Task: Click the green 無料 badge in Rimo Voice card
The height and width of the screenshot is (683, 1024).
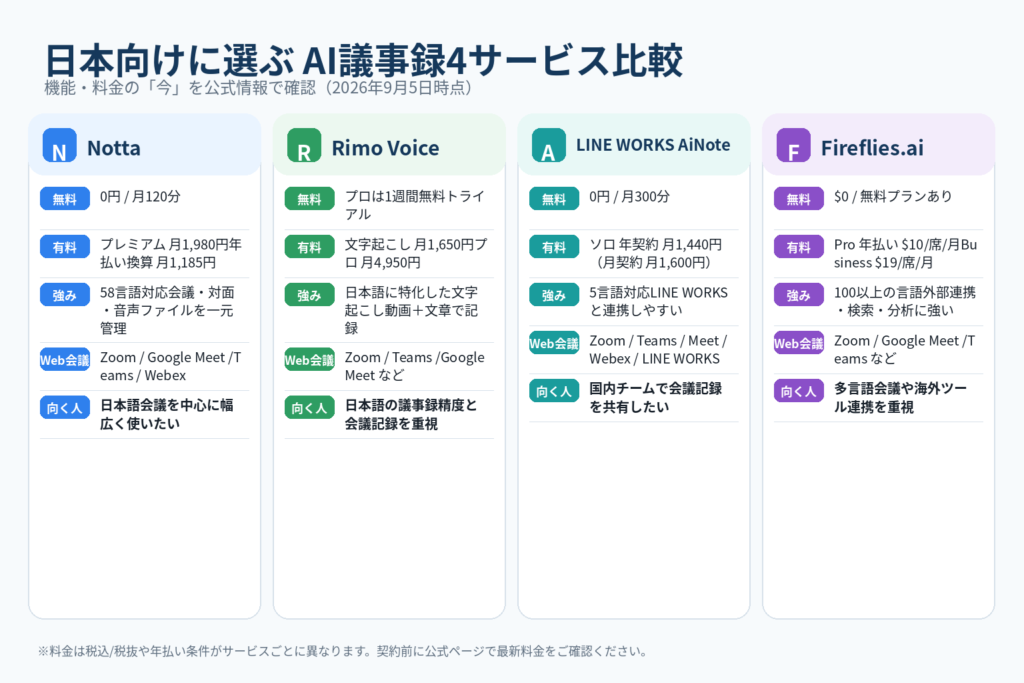Action: (310, 199)
